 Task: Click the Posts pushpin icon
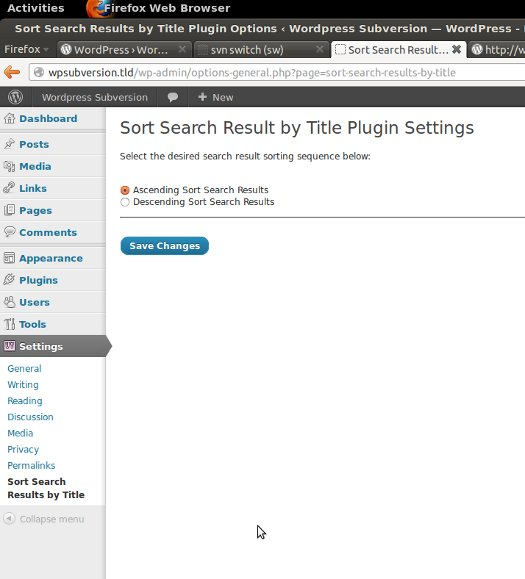(9, 144)
